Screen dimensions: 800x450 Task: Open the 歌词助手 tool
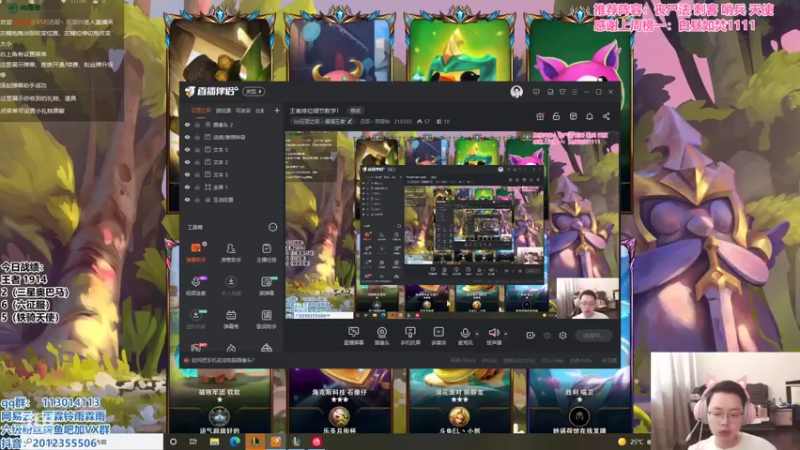[266, 319]
